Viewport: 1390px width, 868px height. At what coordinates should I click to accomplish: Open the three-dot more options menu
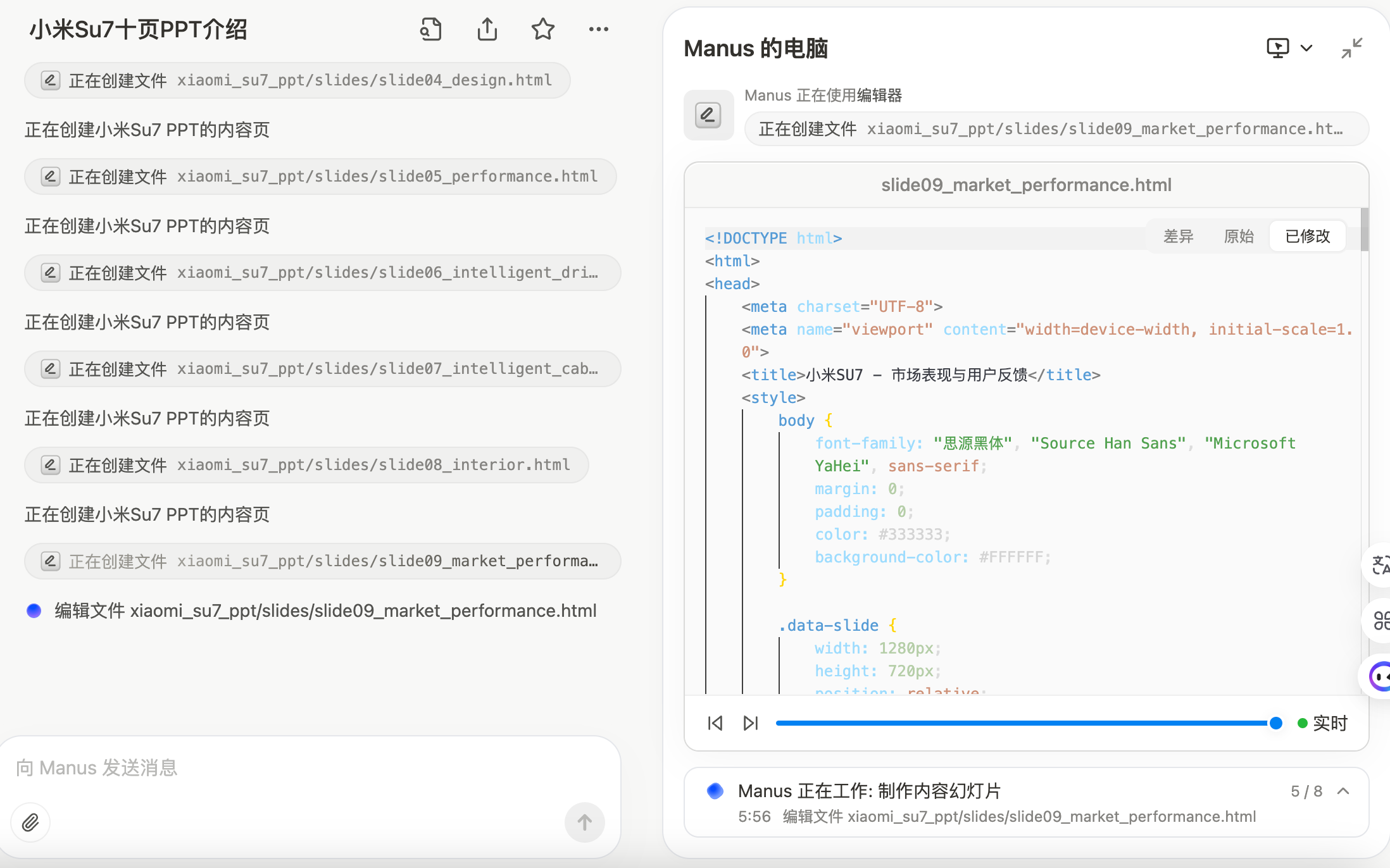tap(598, 29)
